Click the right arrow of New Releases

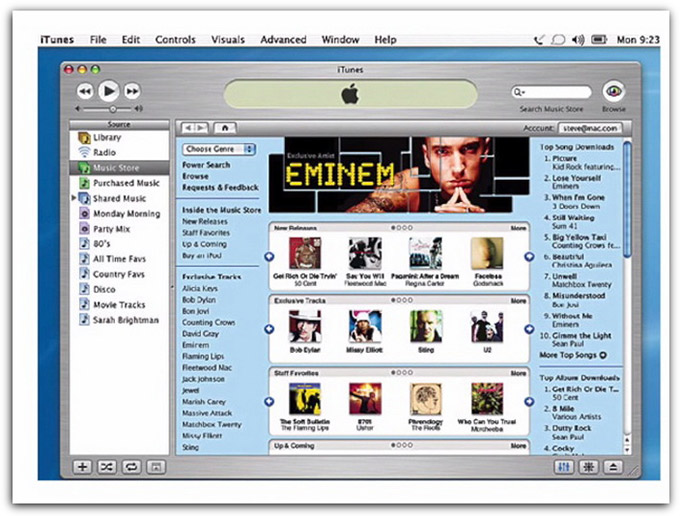(x=529, y=257)
